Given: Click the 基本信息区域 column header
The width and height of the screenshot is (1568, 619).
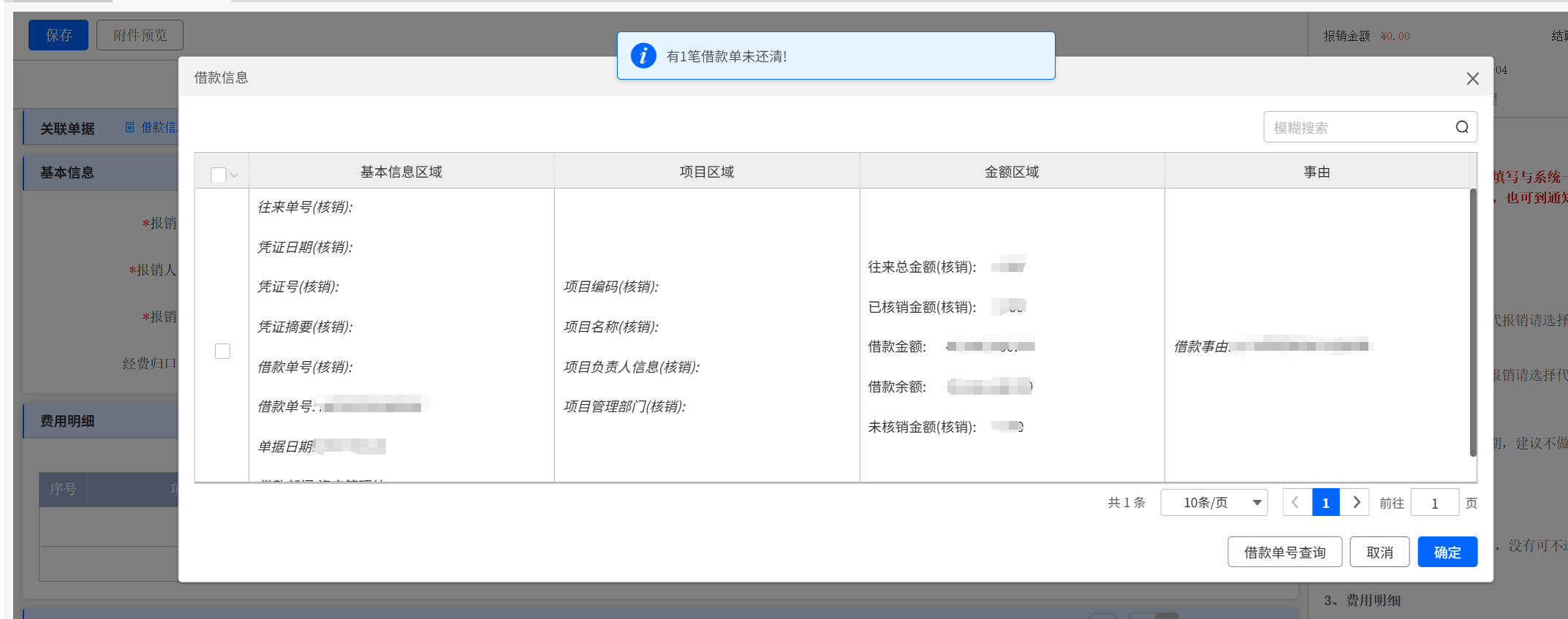Looking at the screenshot, I should pyautogui.click(x=401, y=172).
